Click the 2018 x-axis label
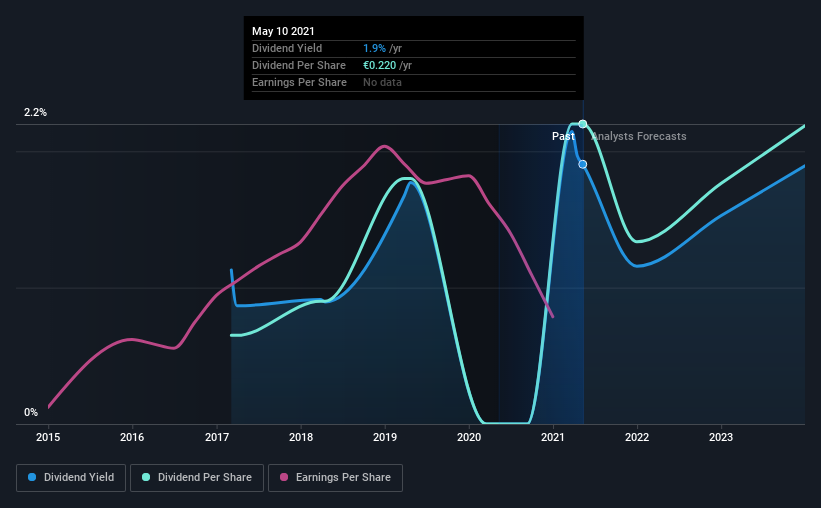 301,437
